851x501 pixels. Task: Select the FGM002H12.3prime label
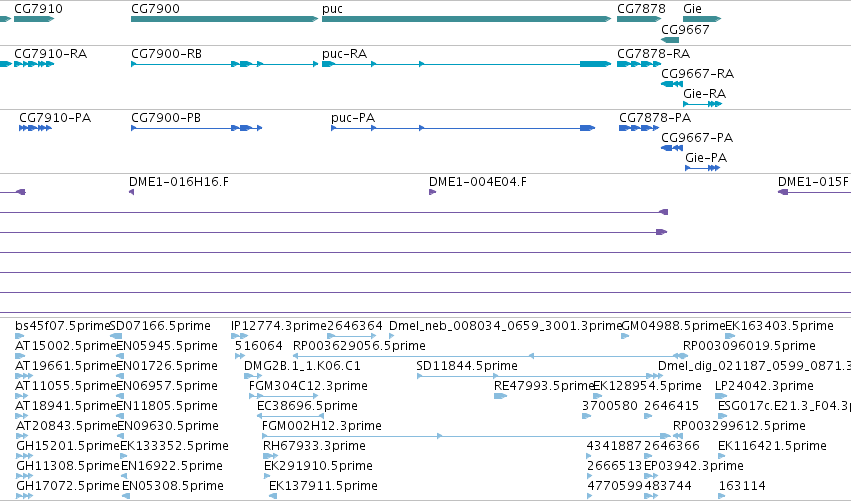[x=322, y=426]
